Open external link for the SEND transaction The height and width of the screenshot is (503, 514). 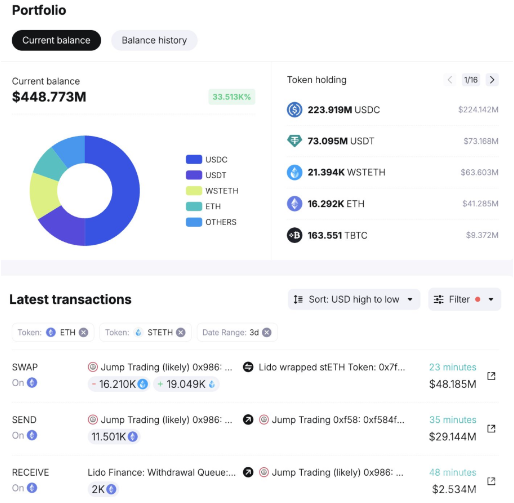pos(491,428)
